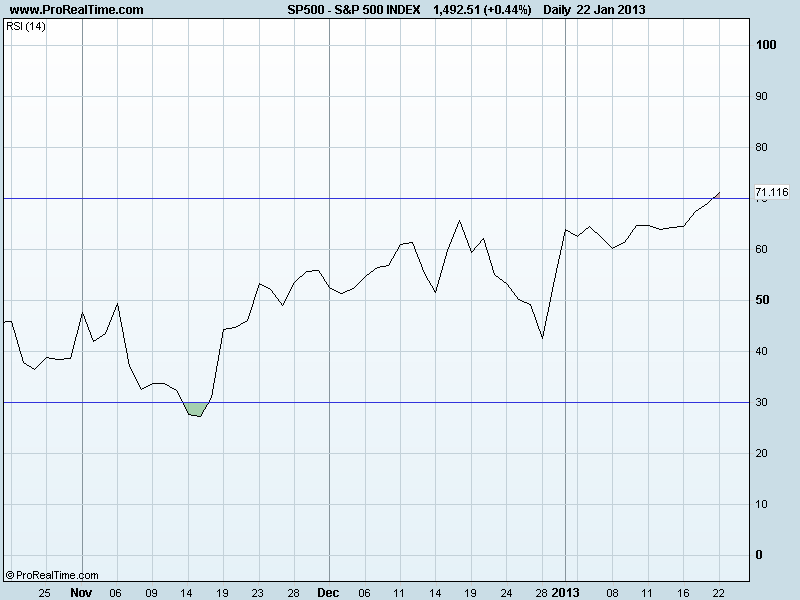Click the 09 date label on x-axis
This screenshot has height=600, width=800.
tap(152, 593)
